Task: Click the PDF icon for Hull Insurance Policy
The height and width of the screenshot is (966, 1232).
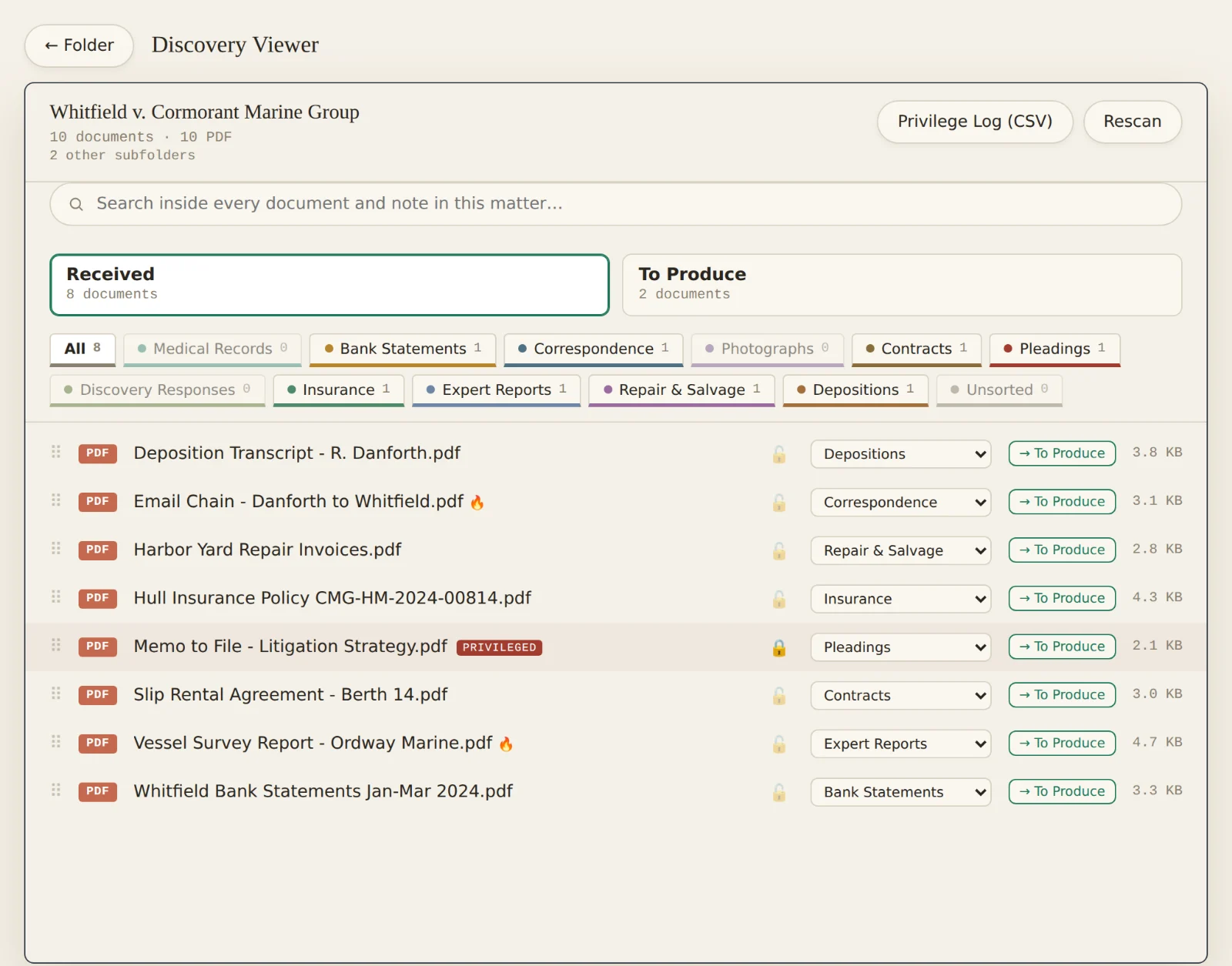Action: 98,599
